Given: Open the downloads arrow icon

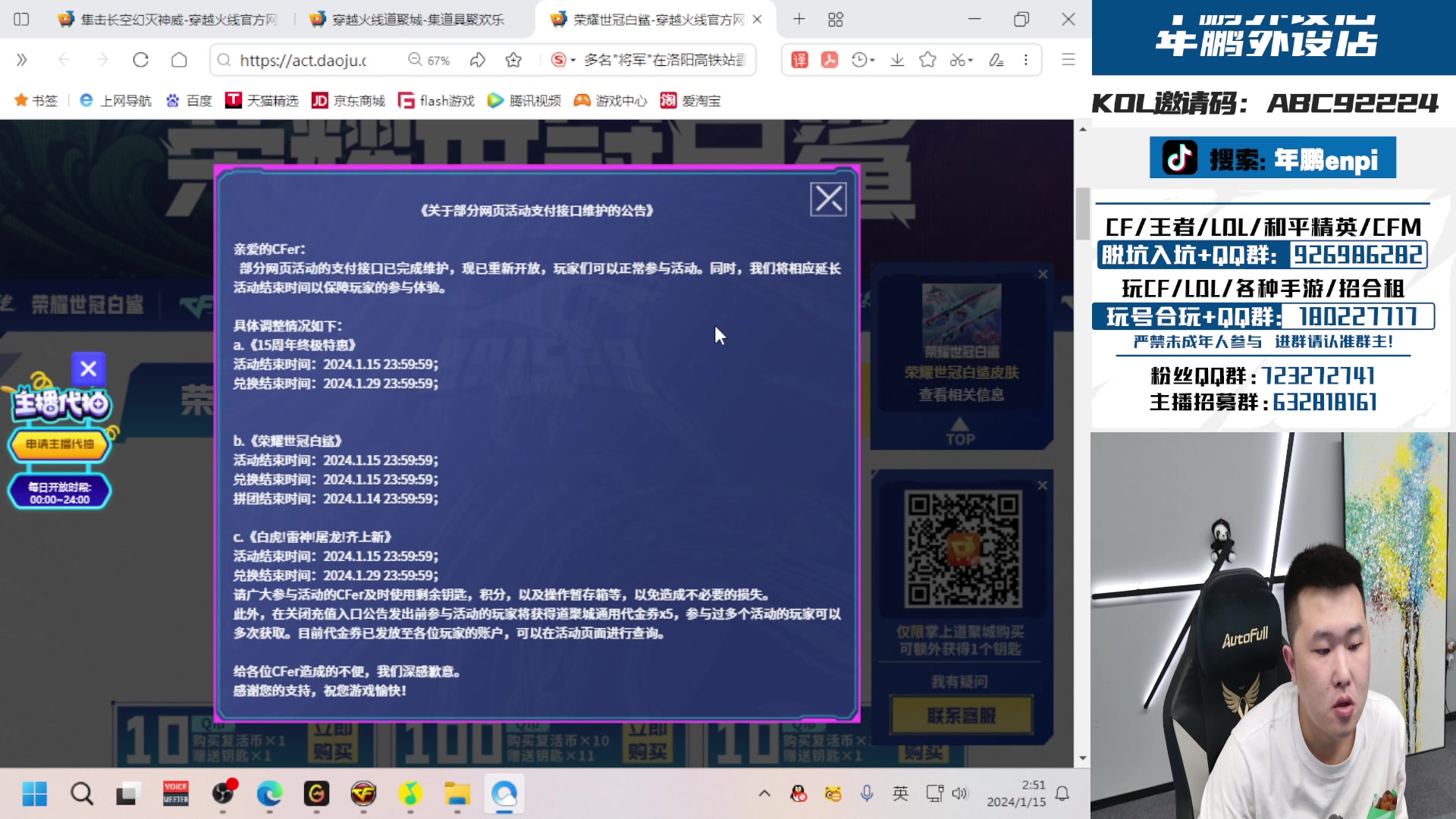Looking at the screenshot, I should click(897, 60).
